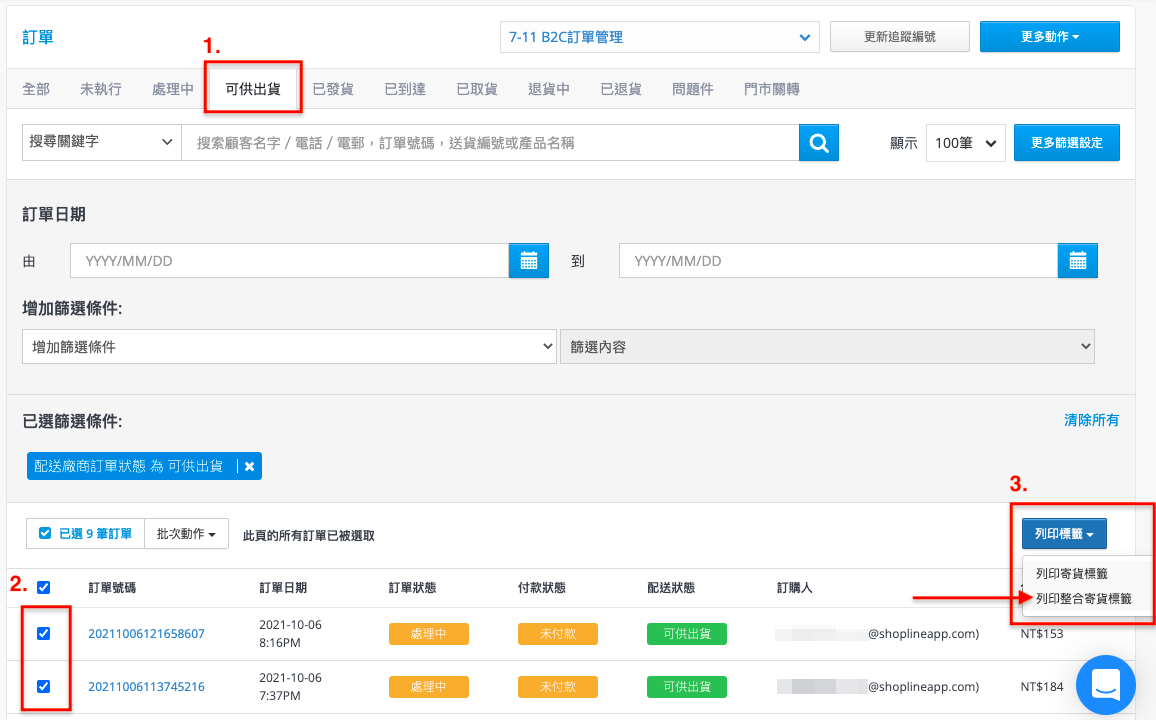The height and width of the screenshot is (720, 1156).
Task: Click 未付款 badge of order 20211006121658607
Action: (557, 634)
